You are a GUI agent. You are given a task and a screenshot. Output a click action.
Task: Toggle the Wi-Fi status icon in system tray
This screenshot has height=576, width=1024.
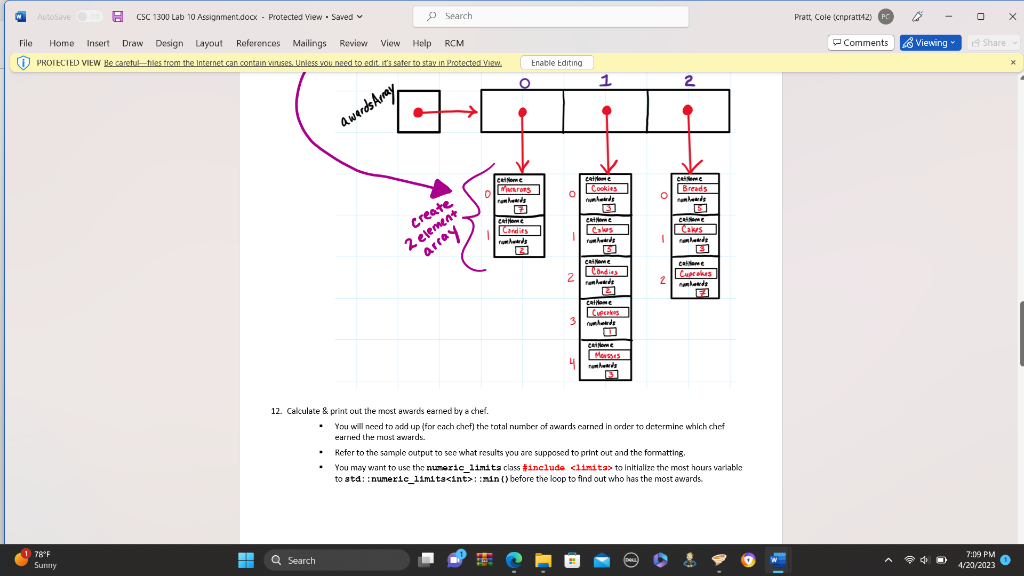(x=910, y=561)
